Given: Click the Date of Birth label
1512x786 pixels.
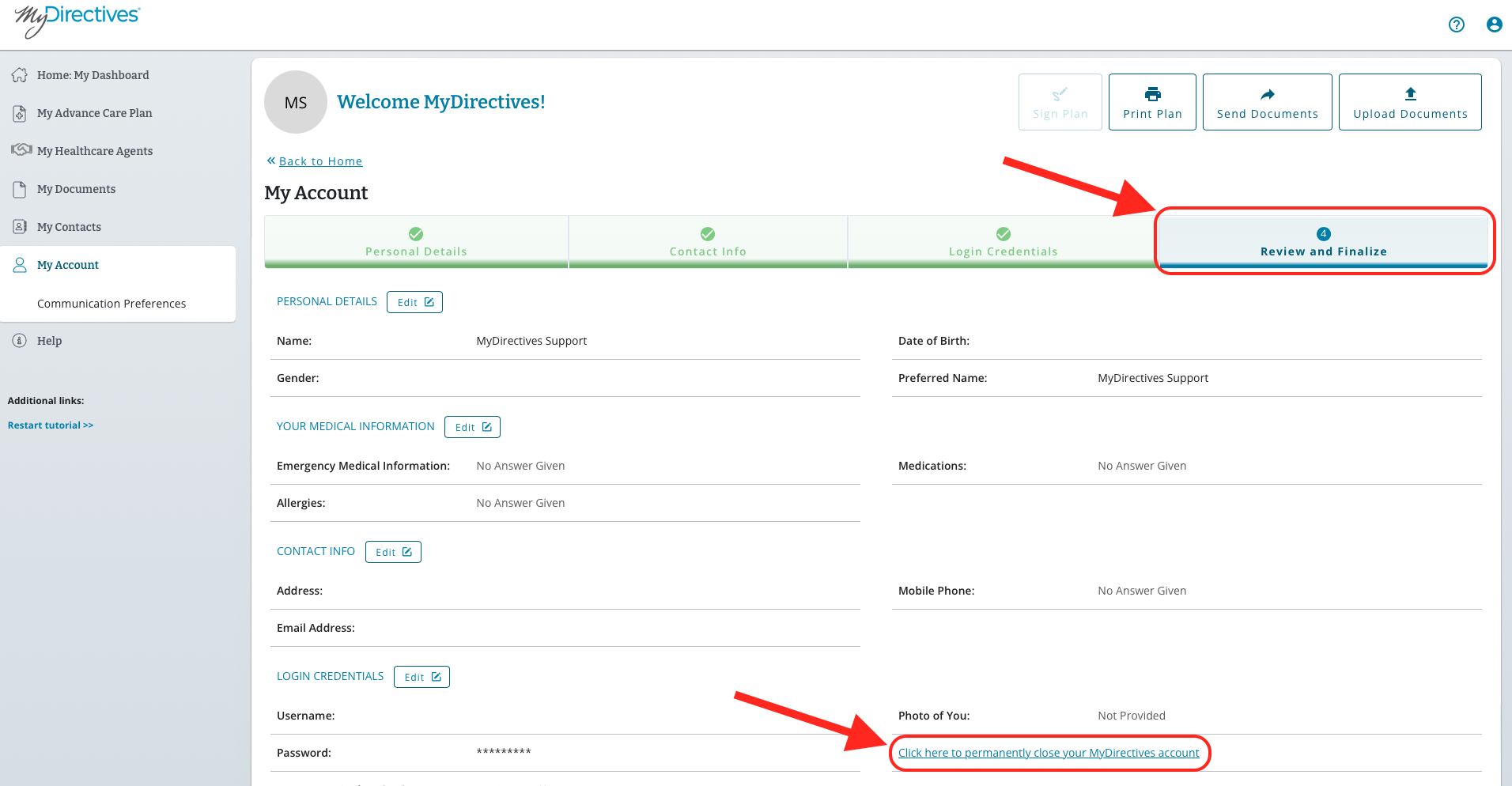Looking at the screenshot, I should coord(934,341).
